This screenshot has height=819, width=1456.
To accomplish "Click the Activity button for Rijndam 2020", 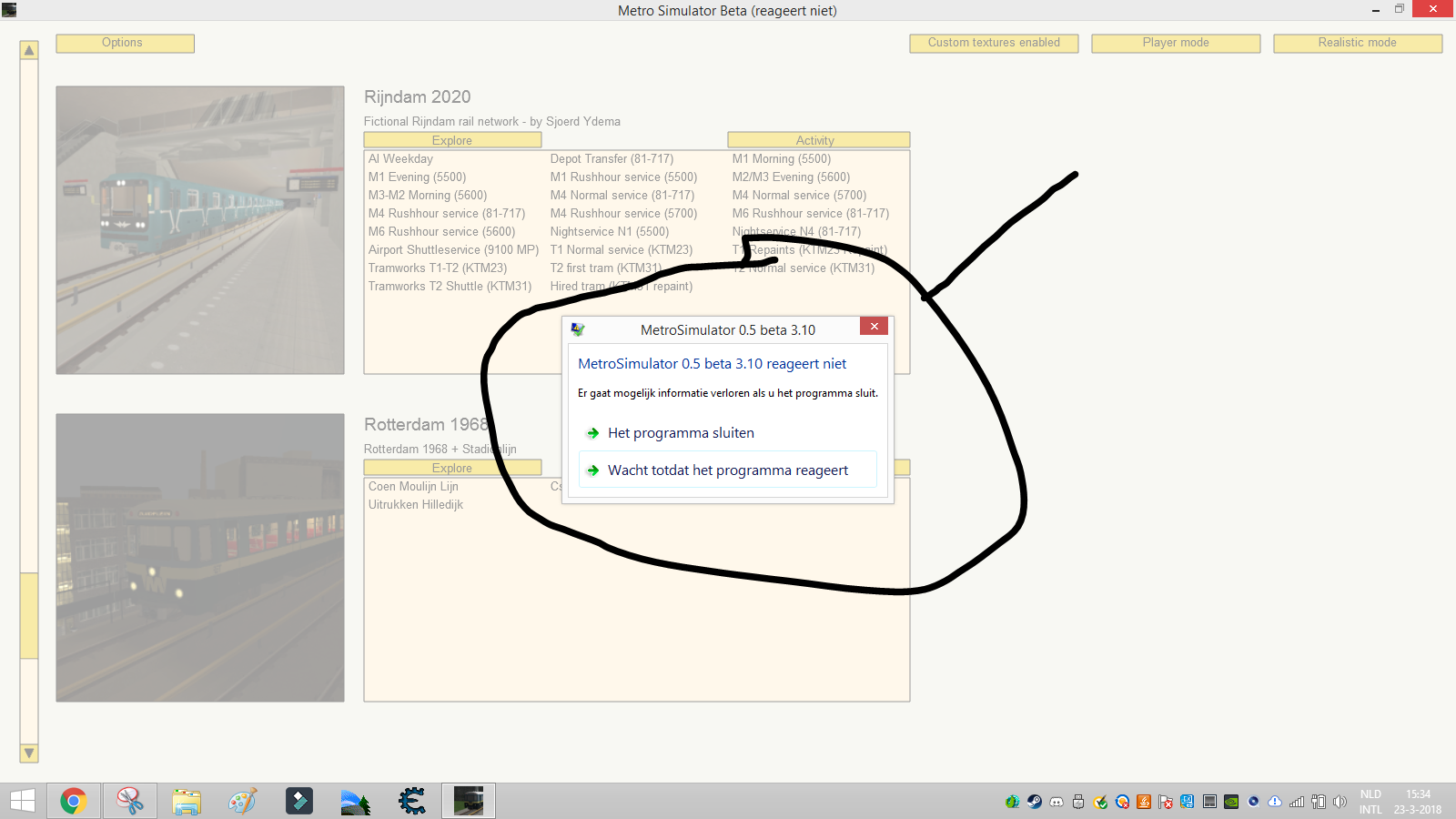I will [x=818, y=140].
